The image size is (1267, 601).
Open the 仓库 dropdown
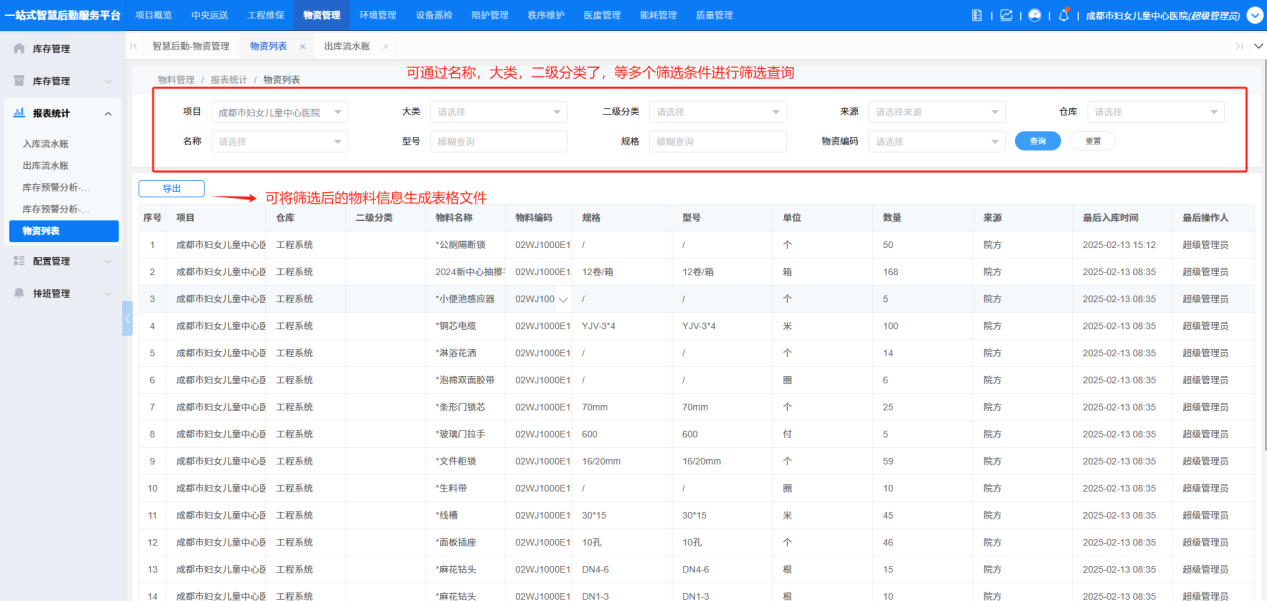tap(1155, 112)
